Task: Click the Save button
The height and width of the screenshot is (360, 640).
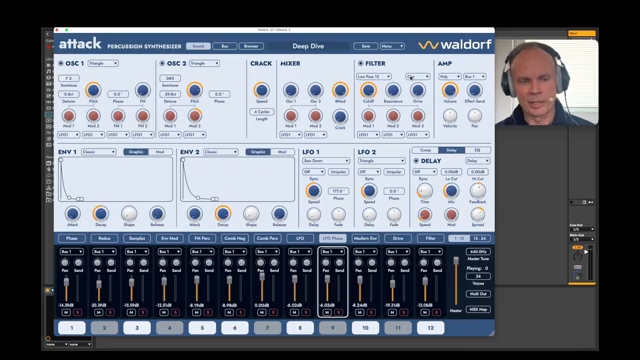Action: click(366, 46)
